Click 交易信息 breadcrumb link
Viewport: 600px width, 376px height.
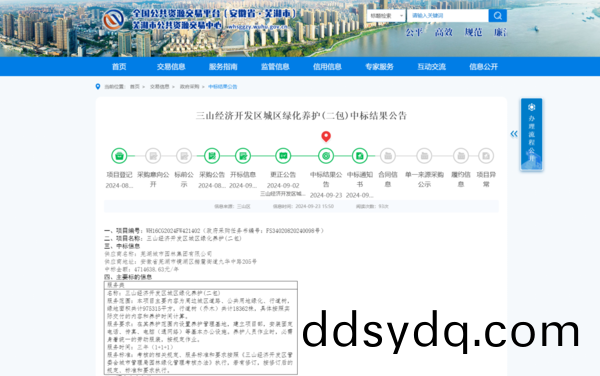coord(159,87)
